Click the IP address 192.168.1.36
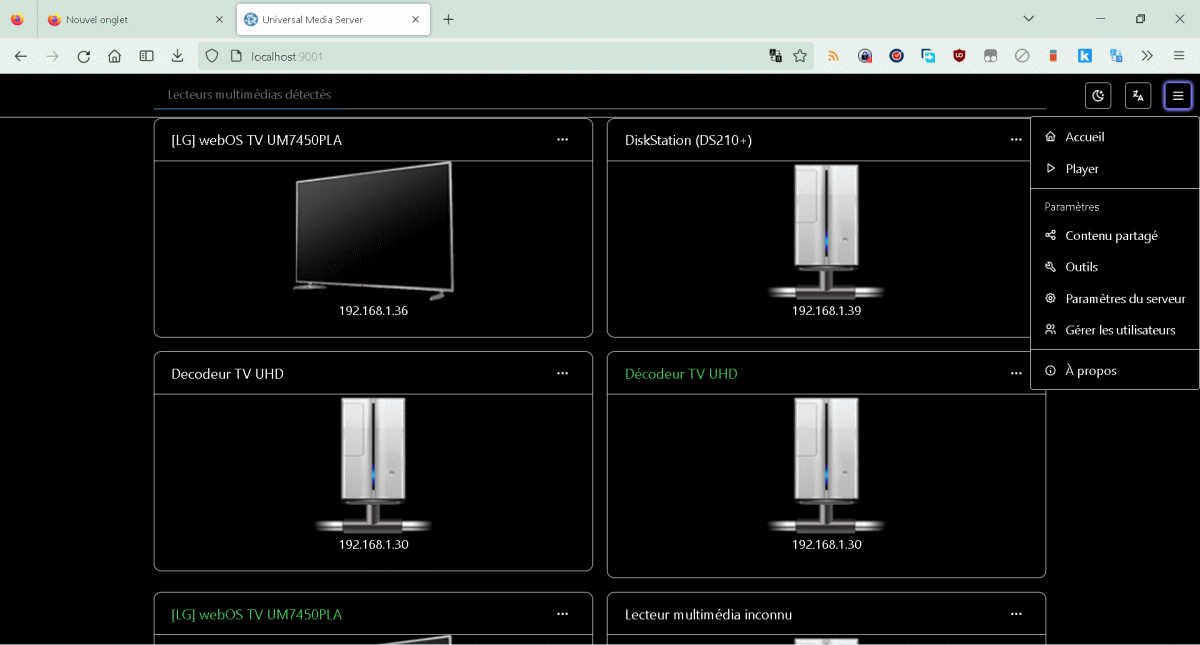The image size is (1200, 645). 373,311
